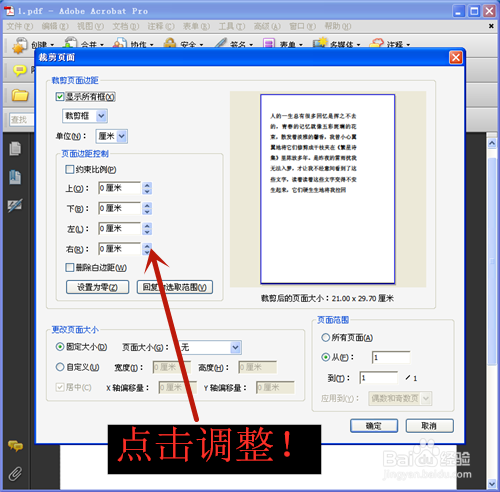Click the From (从) page number field
This screenshot has height=492, width=500.
pos(391,357)
